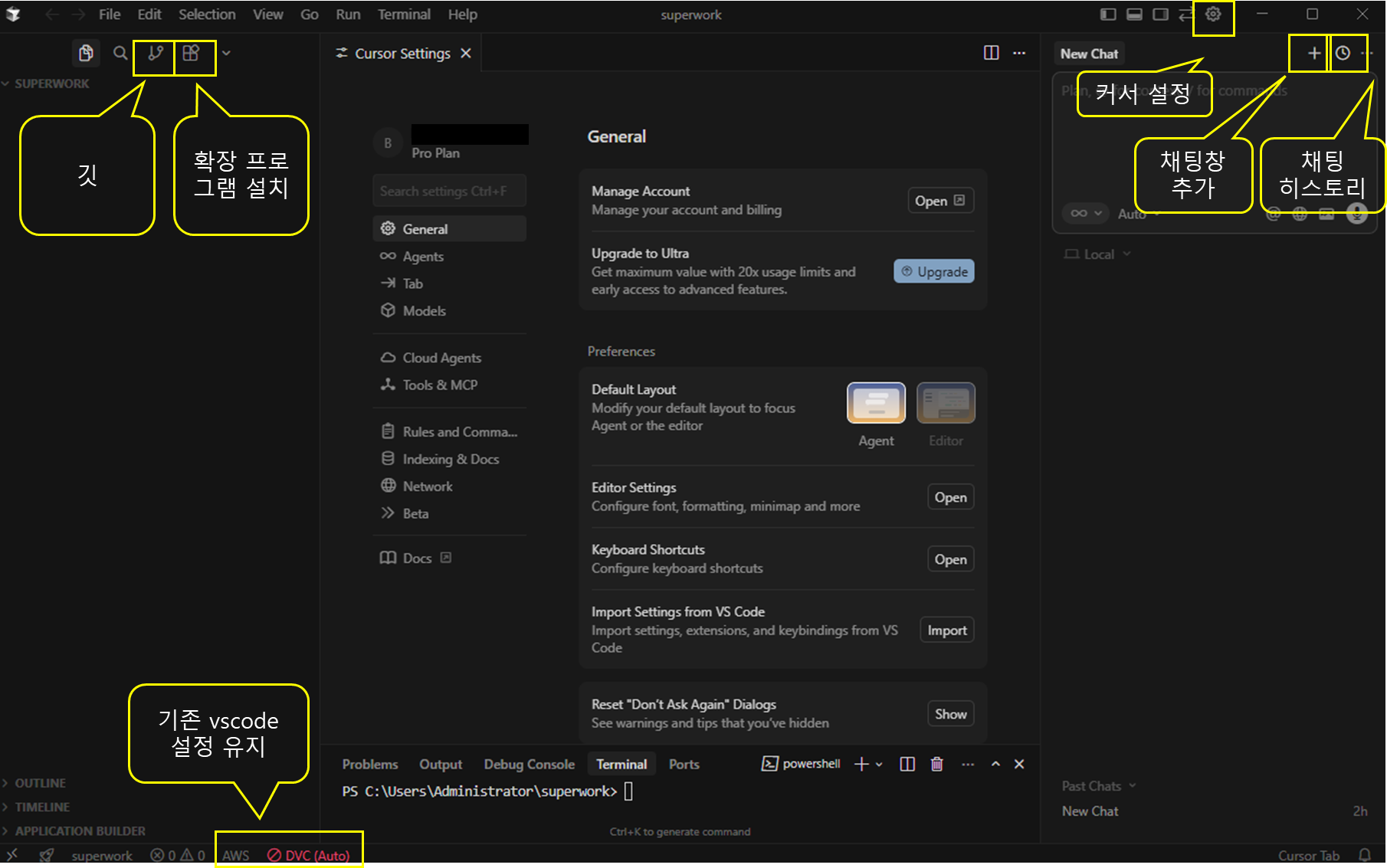
Task: Start voice input with the microphone icon
Action: point(1356,213)
